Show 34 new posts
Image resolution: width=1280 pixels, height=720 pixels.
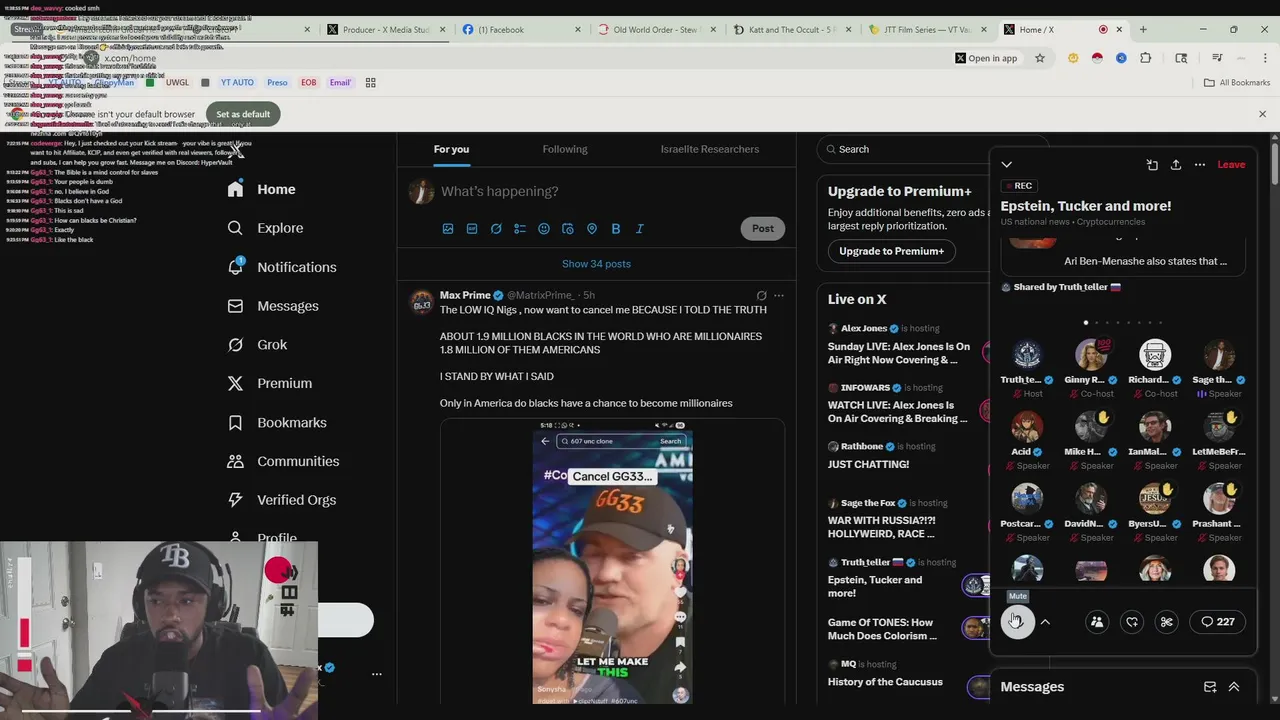point(596,264)
